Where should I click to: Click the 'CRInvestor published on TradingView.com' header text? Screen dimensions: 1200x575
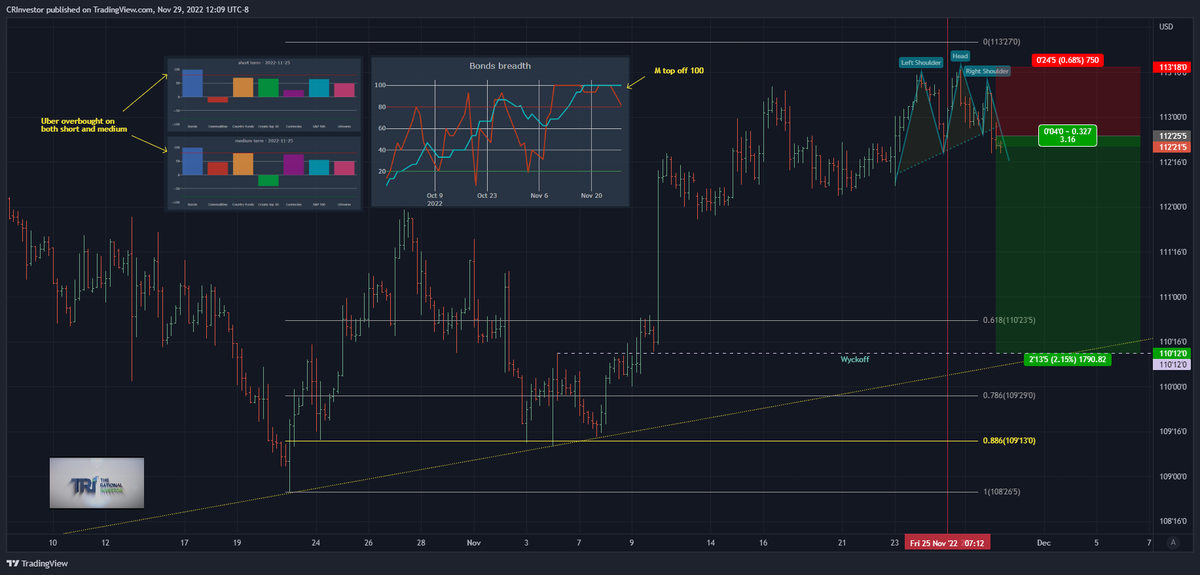(79, 8)
